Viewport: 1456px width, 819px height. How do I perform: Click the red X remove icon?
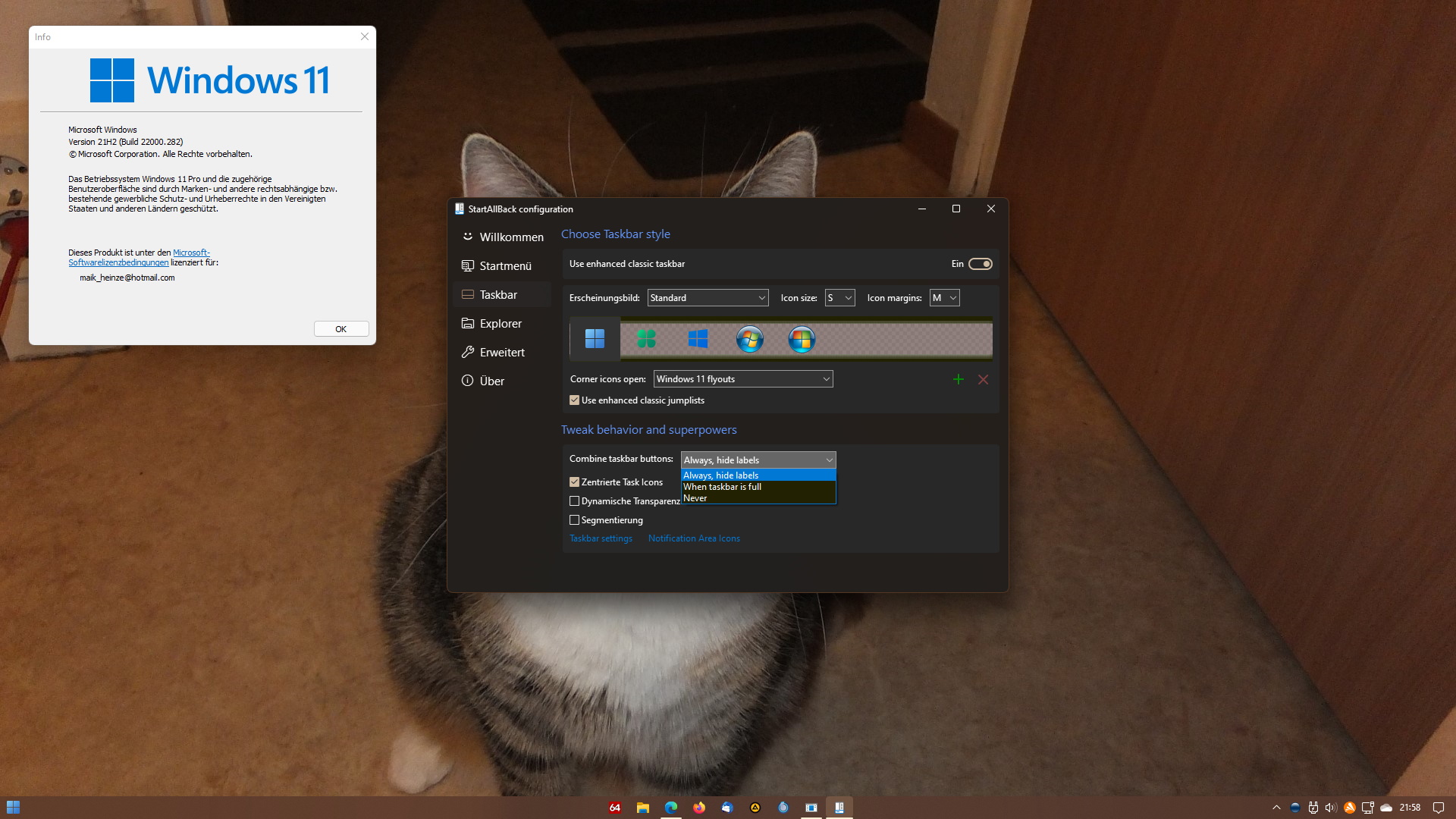(x=983, y=379)
